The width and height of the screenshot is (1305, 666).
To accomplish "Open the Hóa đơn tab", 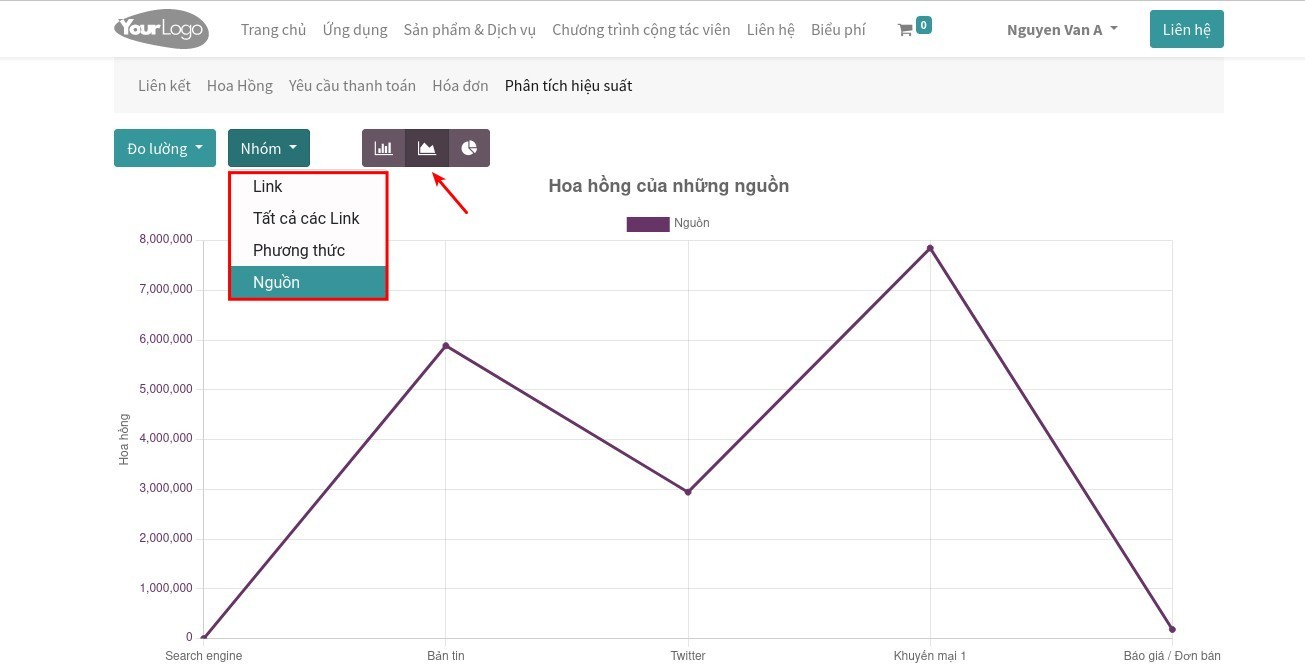I will coord(460,85).
